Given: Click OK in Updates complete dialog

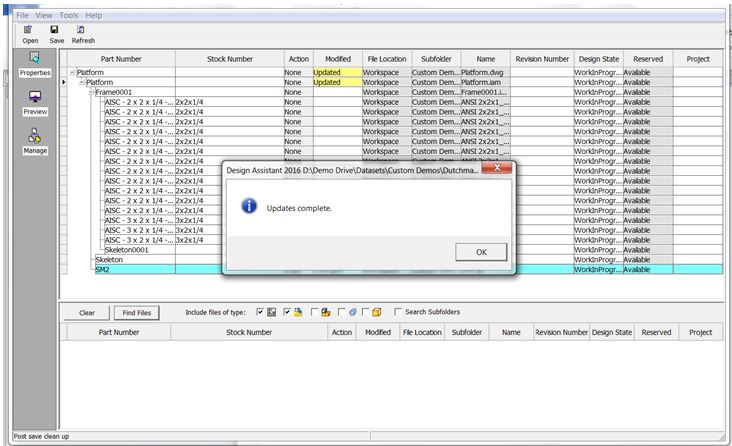Looking at the screenshot, I should pyautogui.click(x=481, y=252).
